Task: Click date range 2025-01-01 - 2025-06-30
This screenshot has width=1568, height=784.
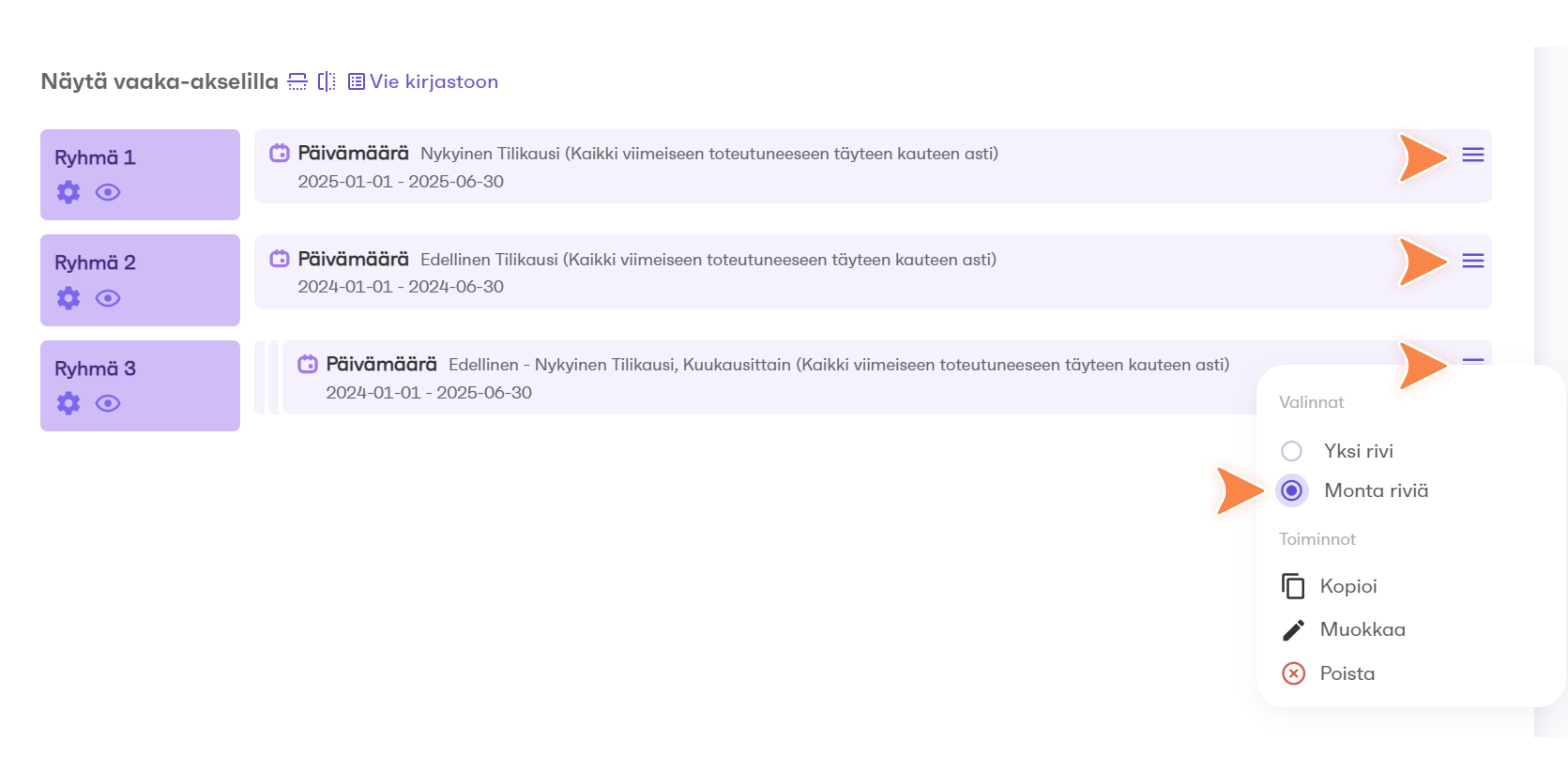Action: tap(401, 181)
